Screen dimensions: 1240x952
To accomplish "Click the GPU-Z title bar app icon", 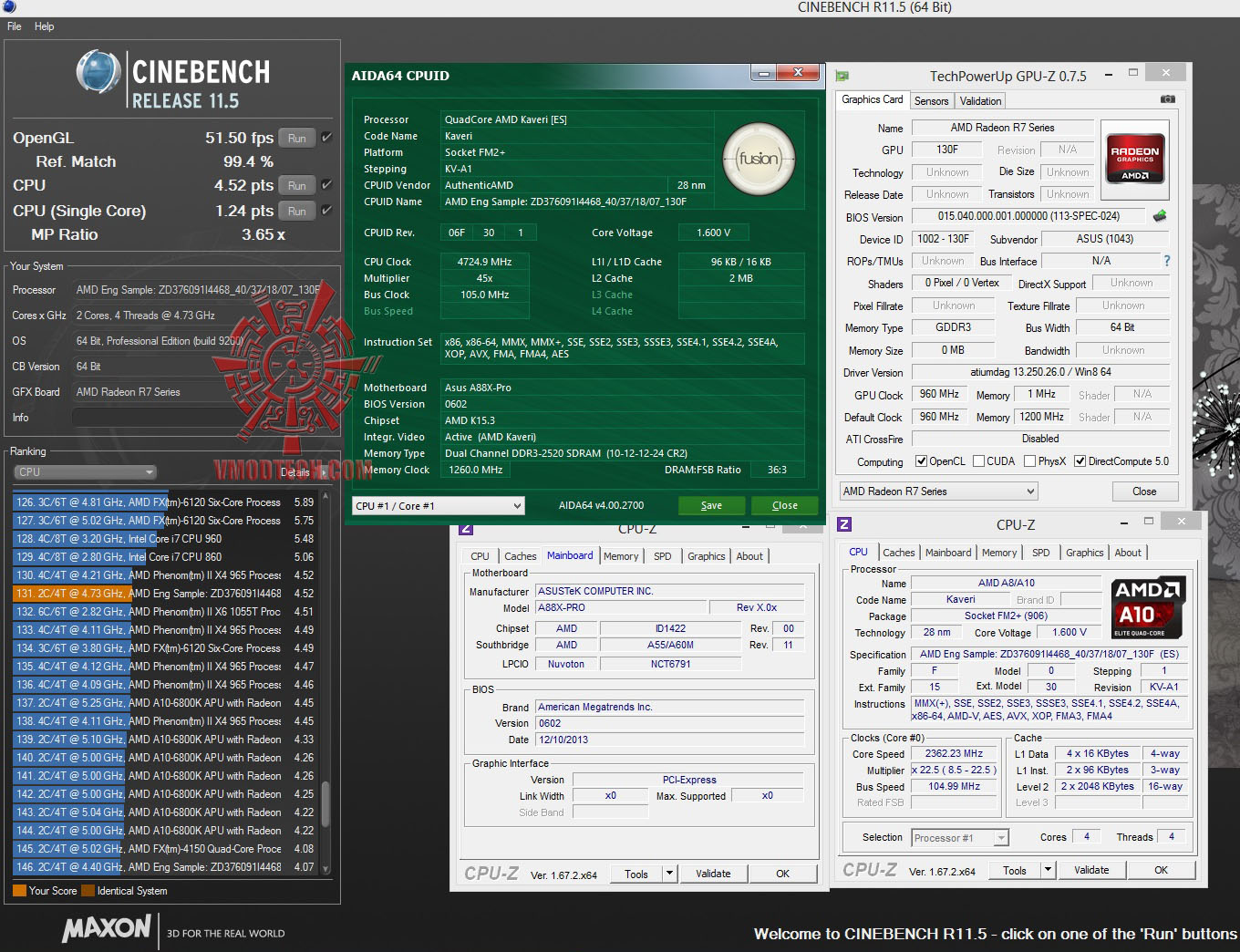I will click(842, 76).
